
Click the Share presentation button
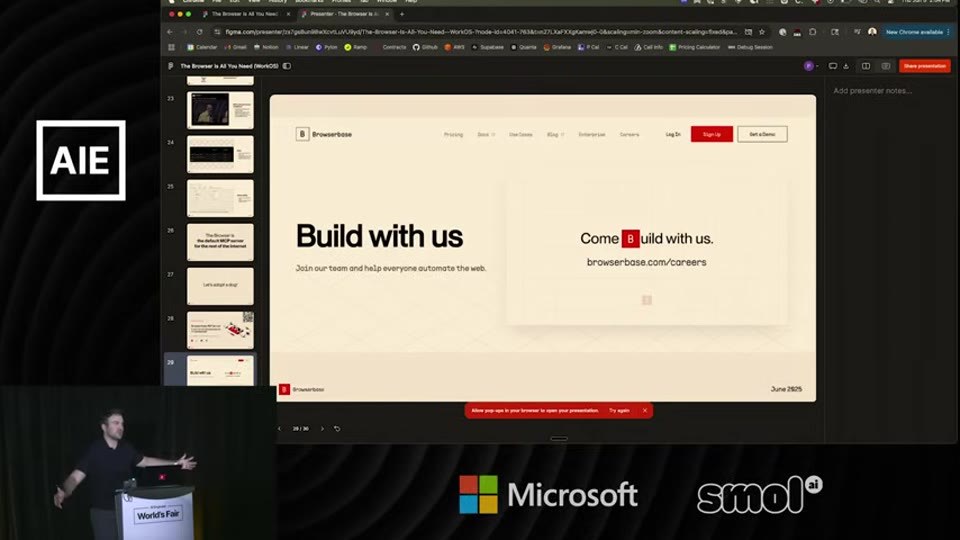click(x=924, y=66)
